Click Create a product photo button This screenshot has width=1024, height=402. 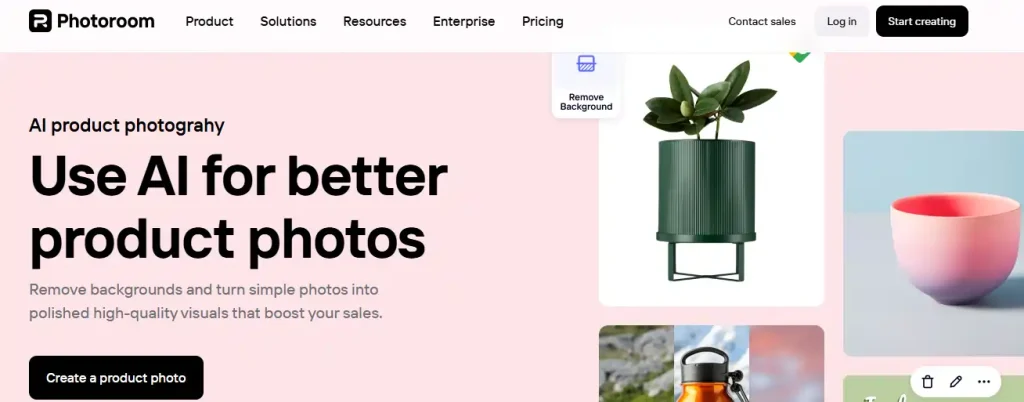point(116,378)
